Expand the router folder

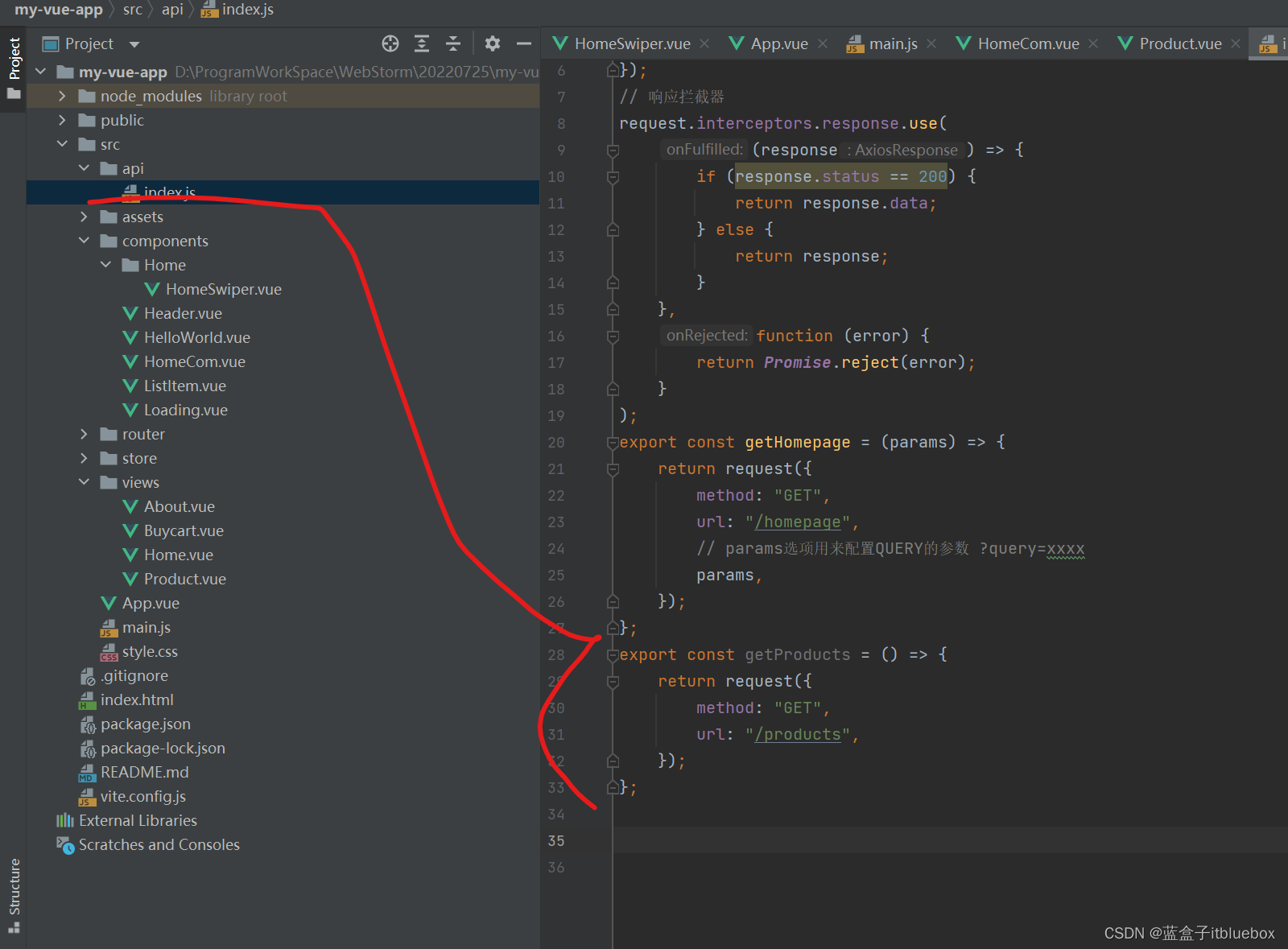[x=85, y=434]
